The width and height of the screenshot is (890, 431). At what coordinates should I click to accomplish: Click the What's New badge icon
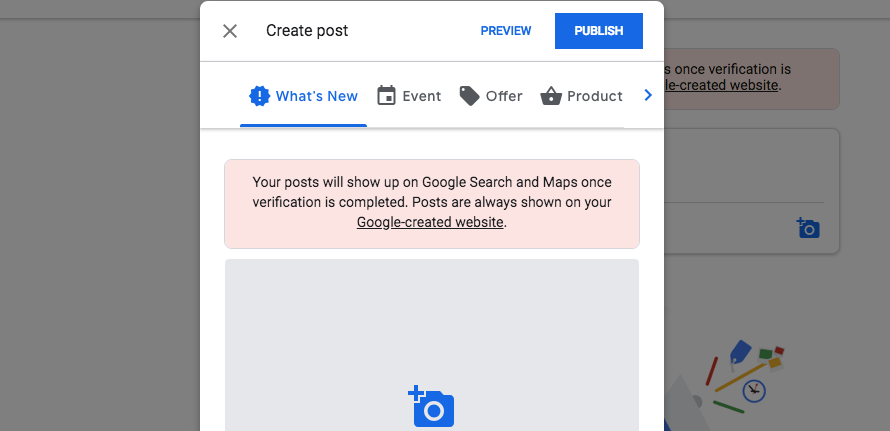[260, 96]
